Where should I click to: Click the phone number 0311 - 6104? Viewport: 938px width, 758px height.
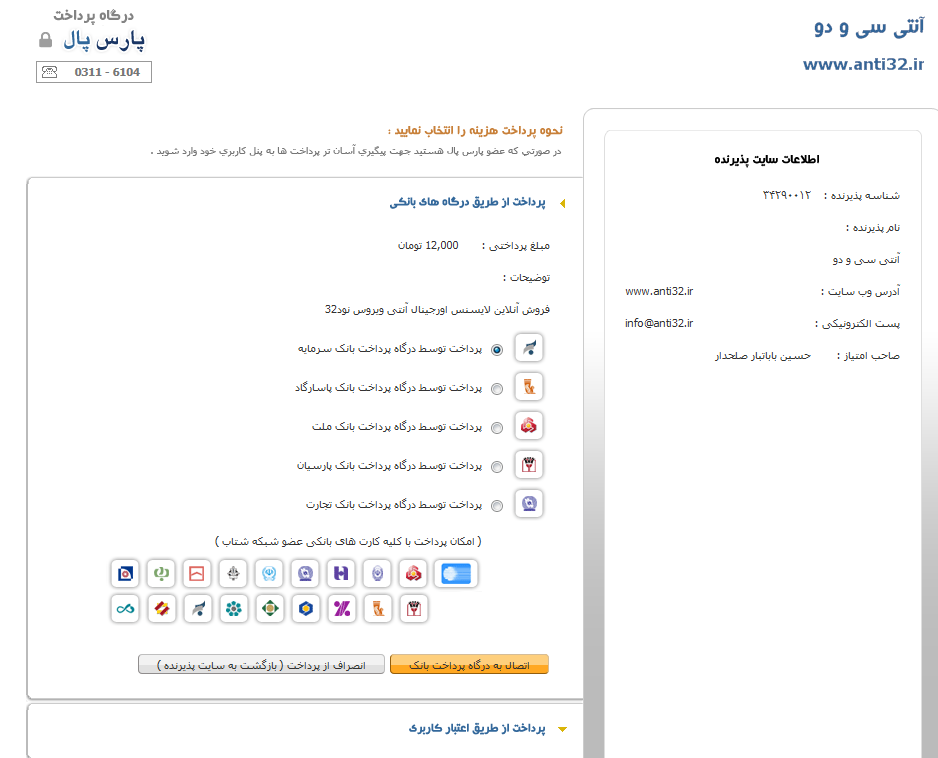coord(107,72)
